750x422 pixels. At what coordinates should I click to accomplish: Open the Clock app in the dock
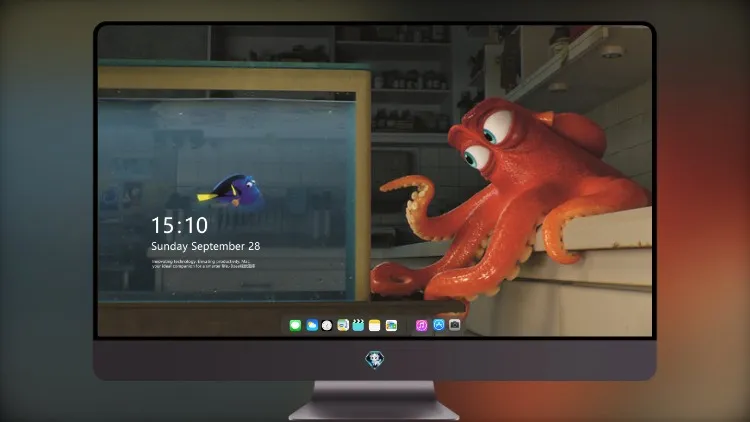click(327, 325)
